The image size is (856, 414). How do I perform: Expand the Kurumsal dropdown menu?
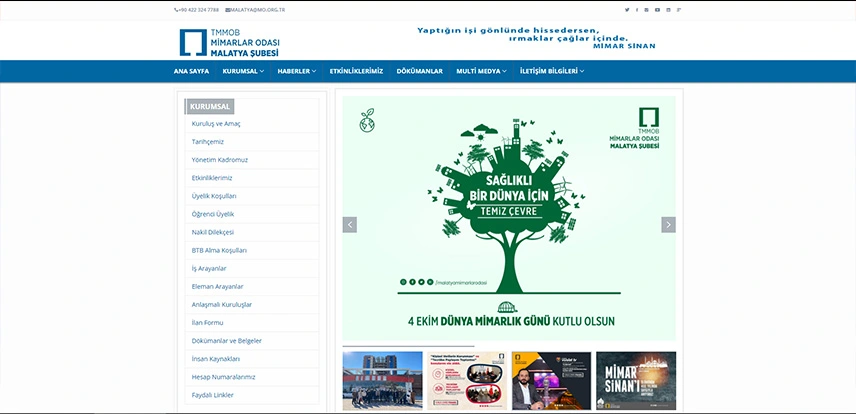243,71
